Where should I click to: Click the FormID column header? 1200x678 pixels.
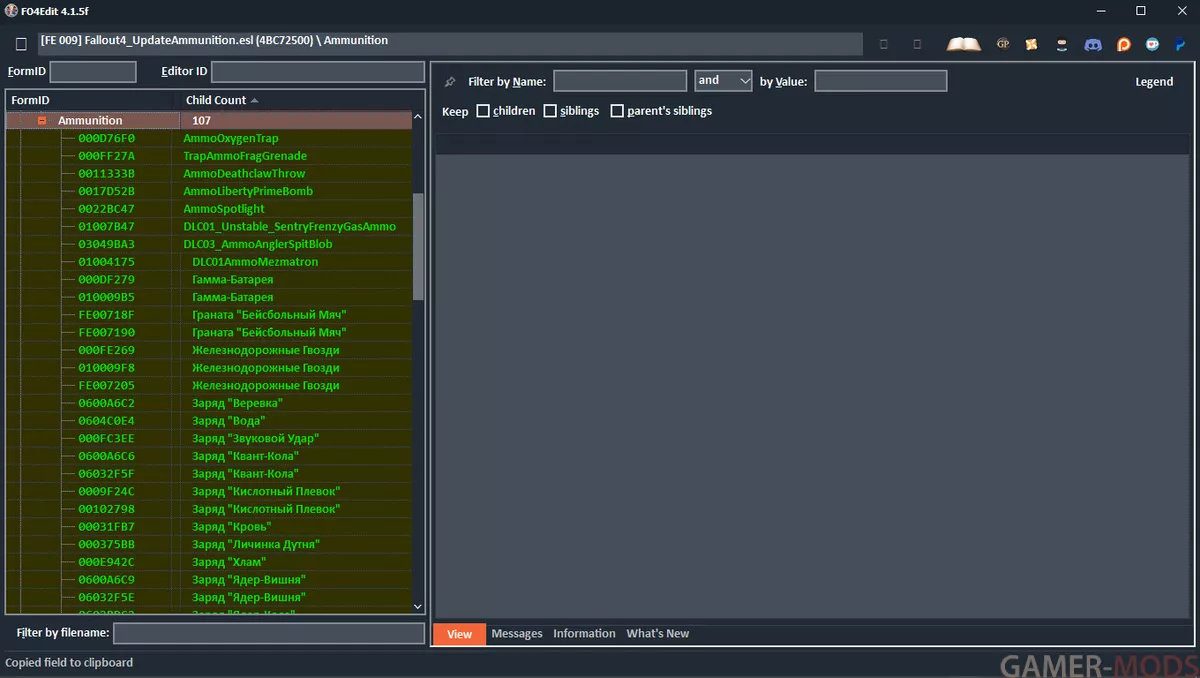30,100
